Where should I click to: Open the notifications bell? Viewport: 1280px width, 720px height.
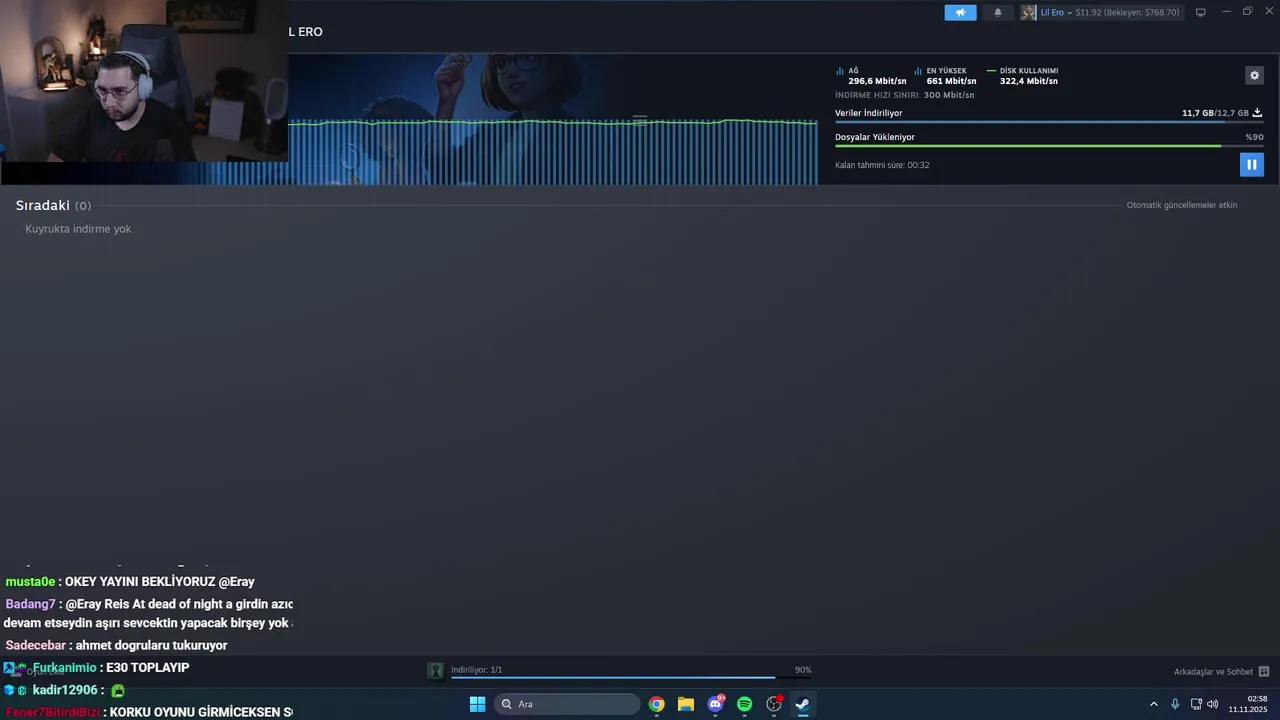tap(997, 12)
